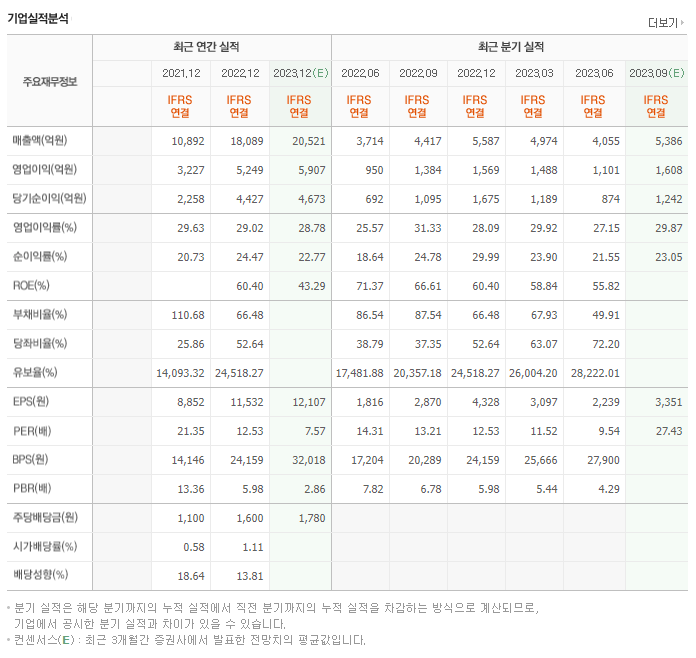Screen dimensions: 696x658
Task: Select quick ratio value 72.20
Action: coord(606,344)
